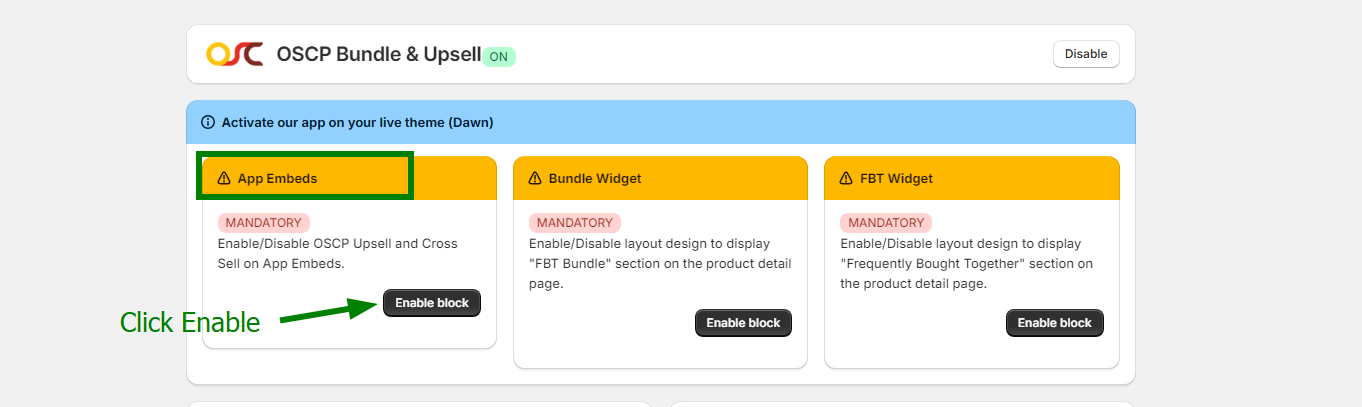Click the MANDATORY badge under FBT Widget
Image resolution: width=1362 pixels, height=407 pixels.
pos(885,223)
